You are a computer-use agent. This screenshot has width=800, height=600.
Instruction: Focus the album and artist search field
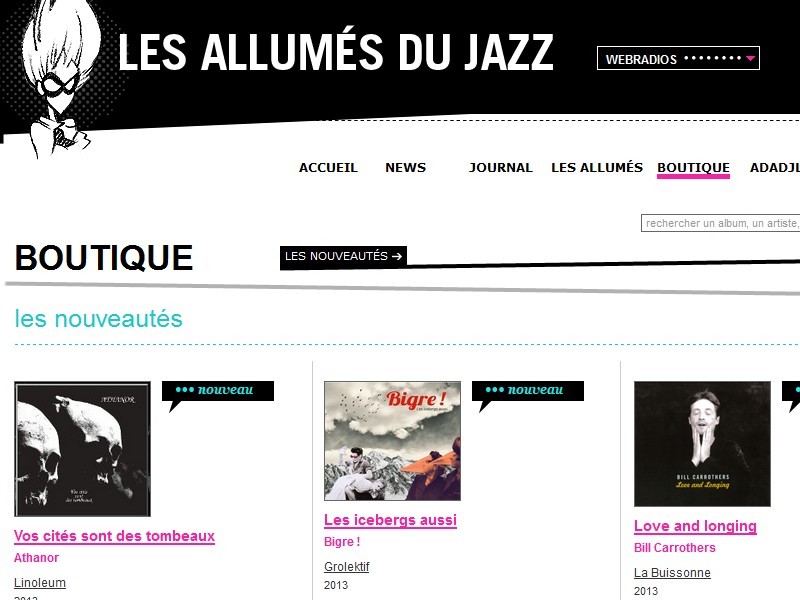pyautogui.click(x=720, y=223)
